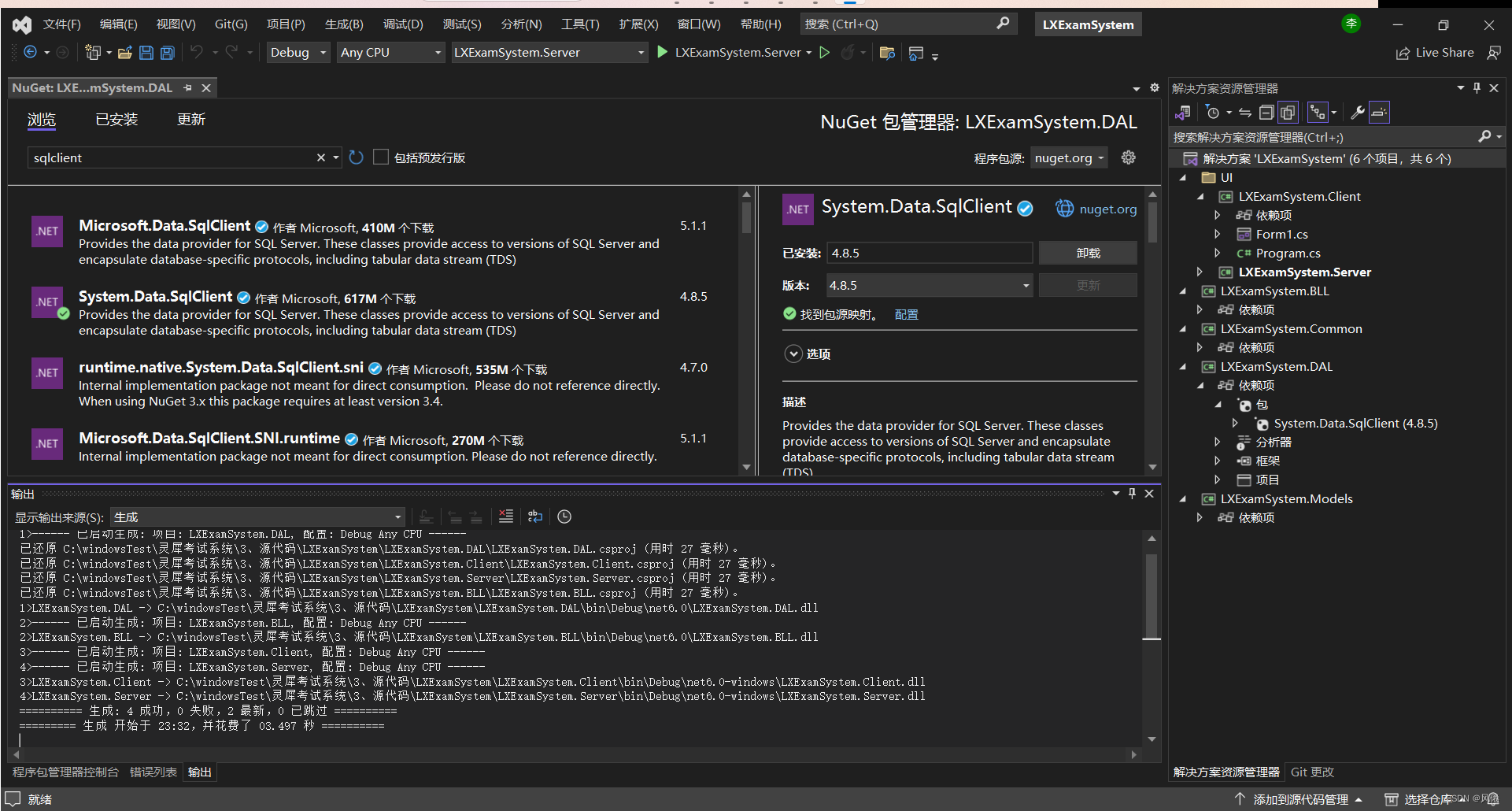Image resolution: width=1512 pixels, height=811 pixels.
Task: Start without debugging using outlined play icon
Action: click(x=825, y=52)
